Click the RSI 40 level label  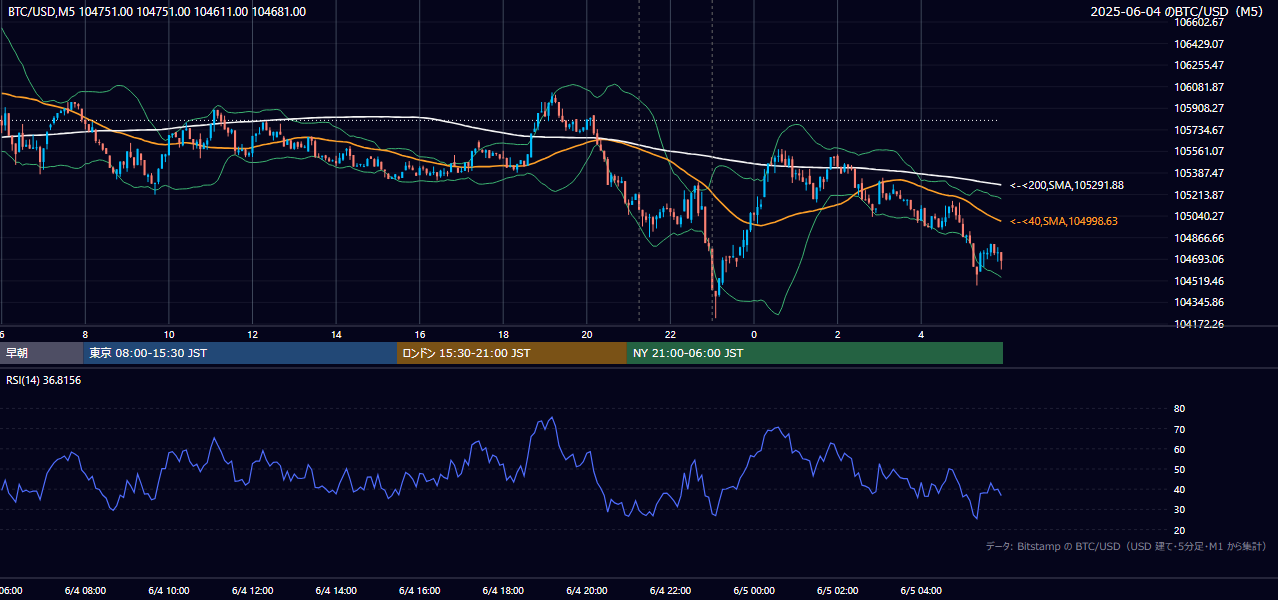click(1179, 489)
